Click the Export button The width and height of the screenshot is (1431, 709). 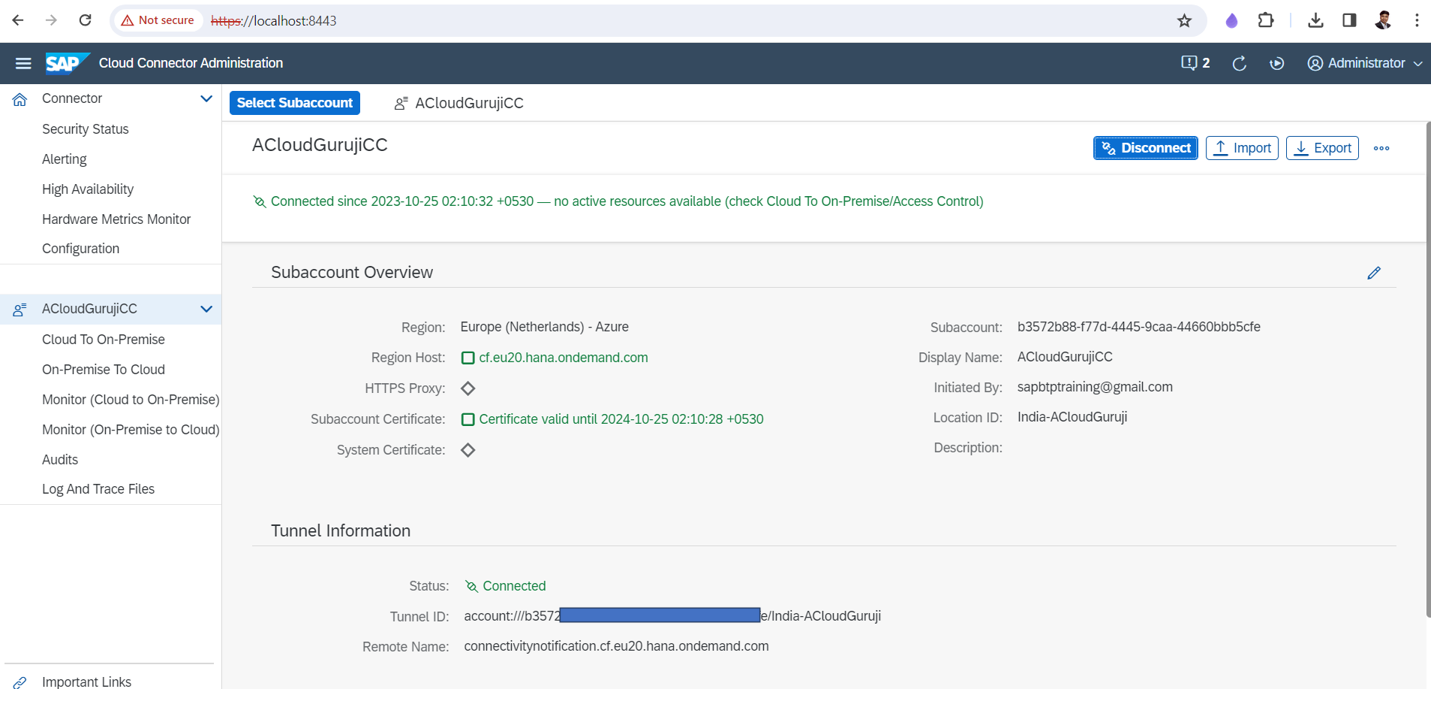click(1321, 148)
